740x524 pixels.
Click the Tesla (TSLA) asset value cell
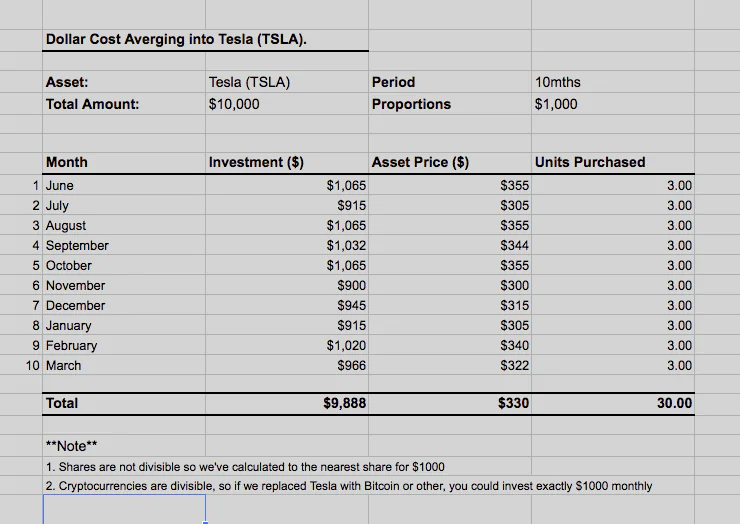pyautogui.click(x=287, y=82)
